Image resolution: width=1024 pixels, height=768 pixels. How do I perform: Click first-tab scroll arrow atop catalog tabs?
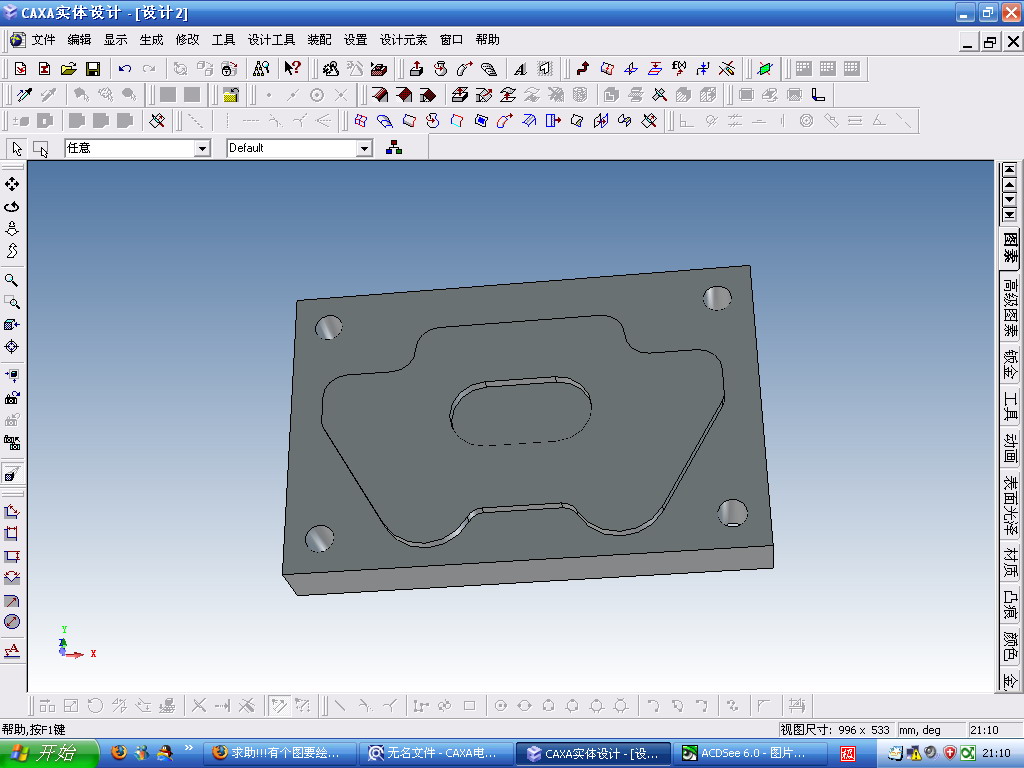pyautogui.click(x=1010, y=169)
